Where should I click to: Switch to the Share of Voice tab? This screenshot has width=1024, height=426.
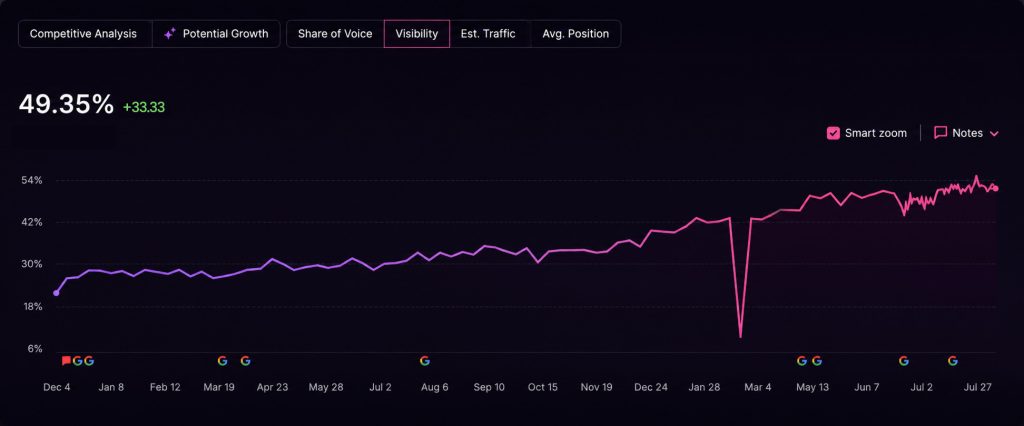tap(335, 34)
